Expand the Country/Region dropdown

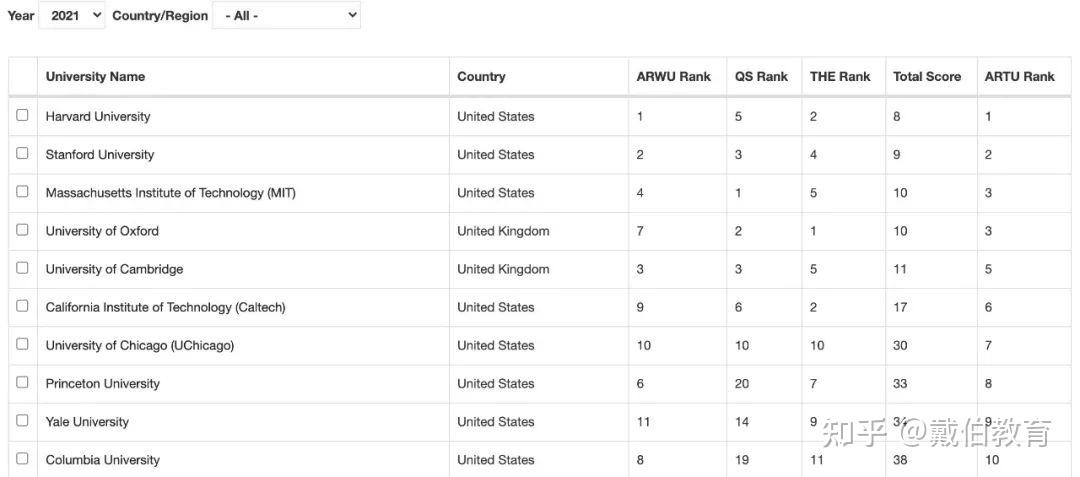286,16
